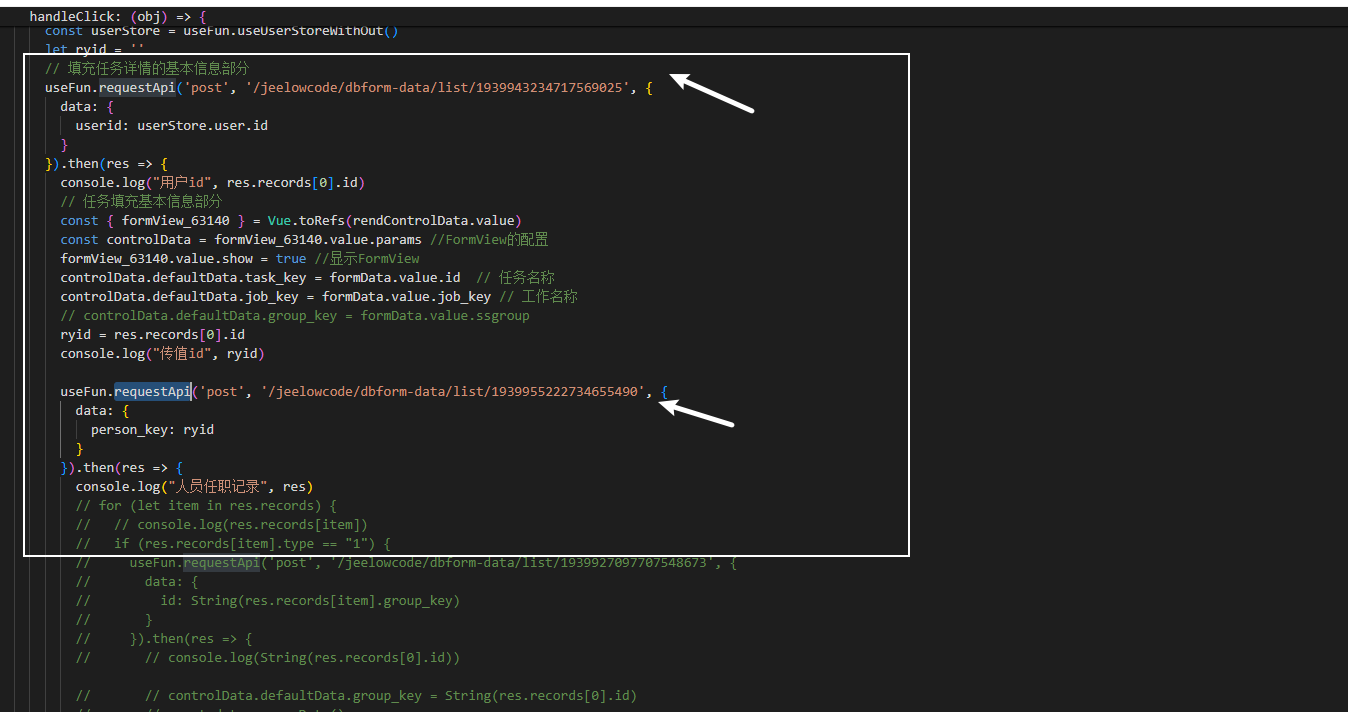
Task: Click the API path string ending in 1939943234717569025
Action: coord(438,88)
